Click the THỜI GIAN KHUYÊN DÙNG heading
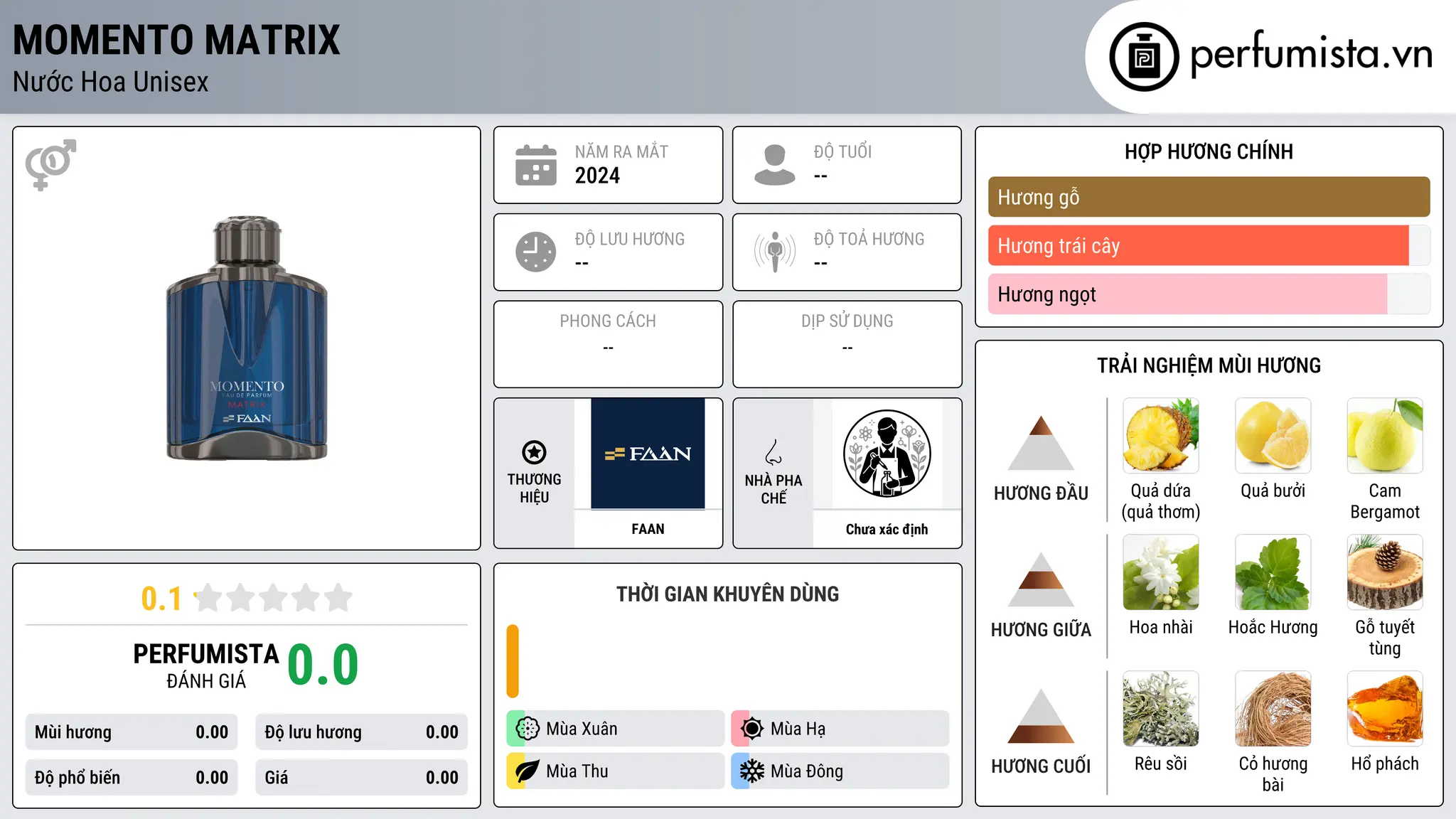 coord(727,594)
